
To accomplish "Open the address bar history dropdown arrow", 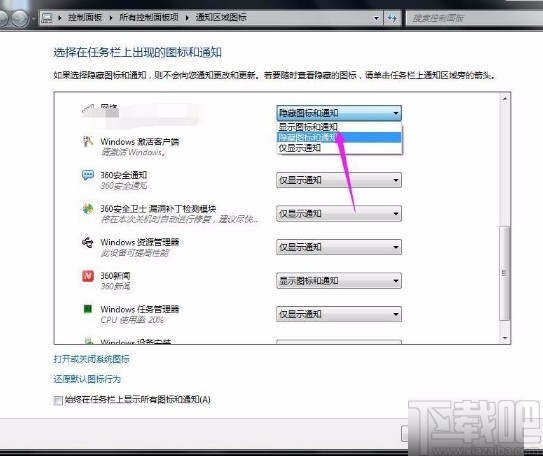I will (376, 18).
